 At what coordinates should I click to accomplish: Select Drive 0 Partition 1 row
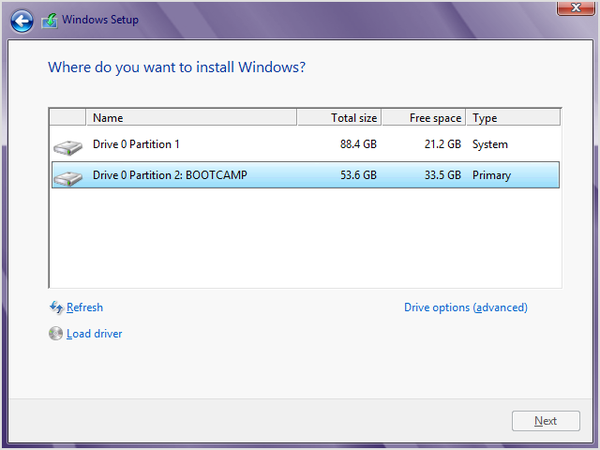pos(306,144)
